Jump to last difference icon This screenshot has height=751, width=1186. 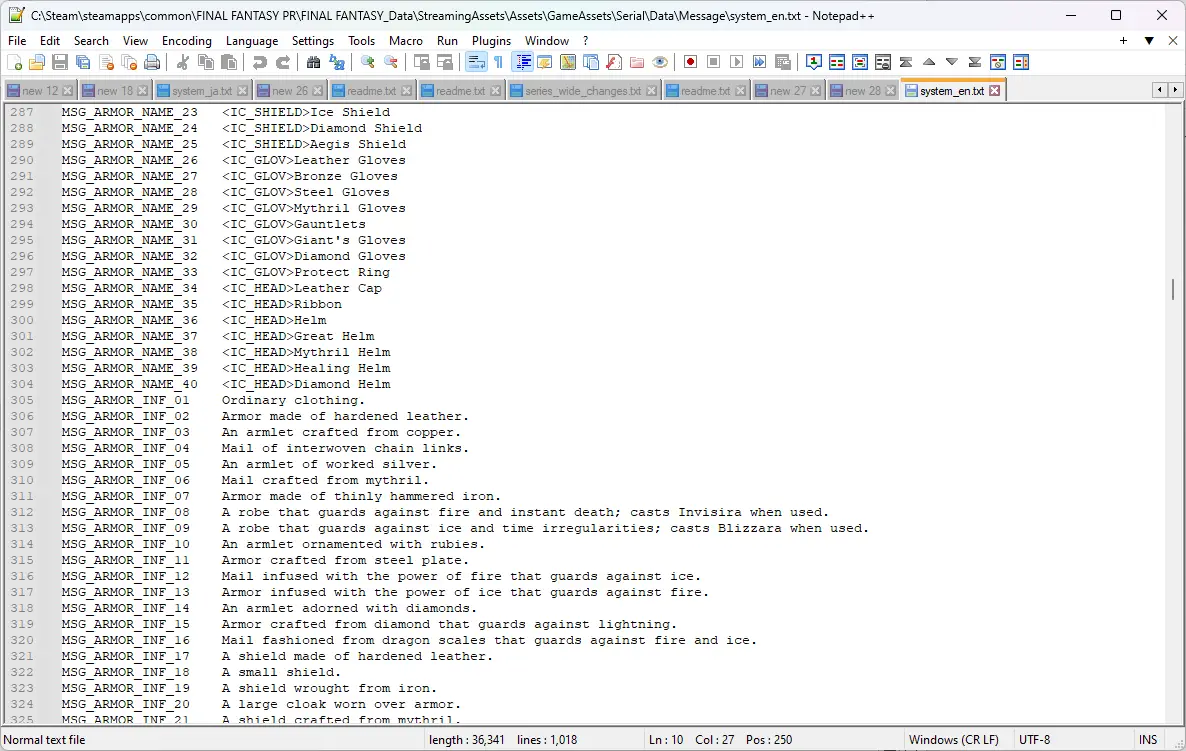click(975, 63)
